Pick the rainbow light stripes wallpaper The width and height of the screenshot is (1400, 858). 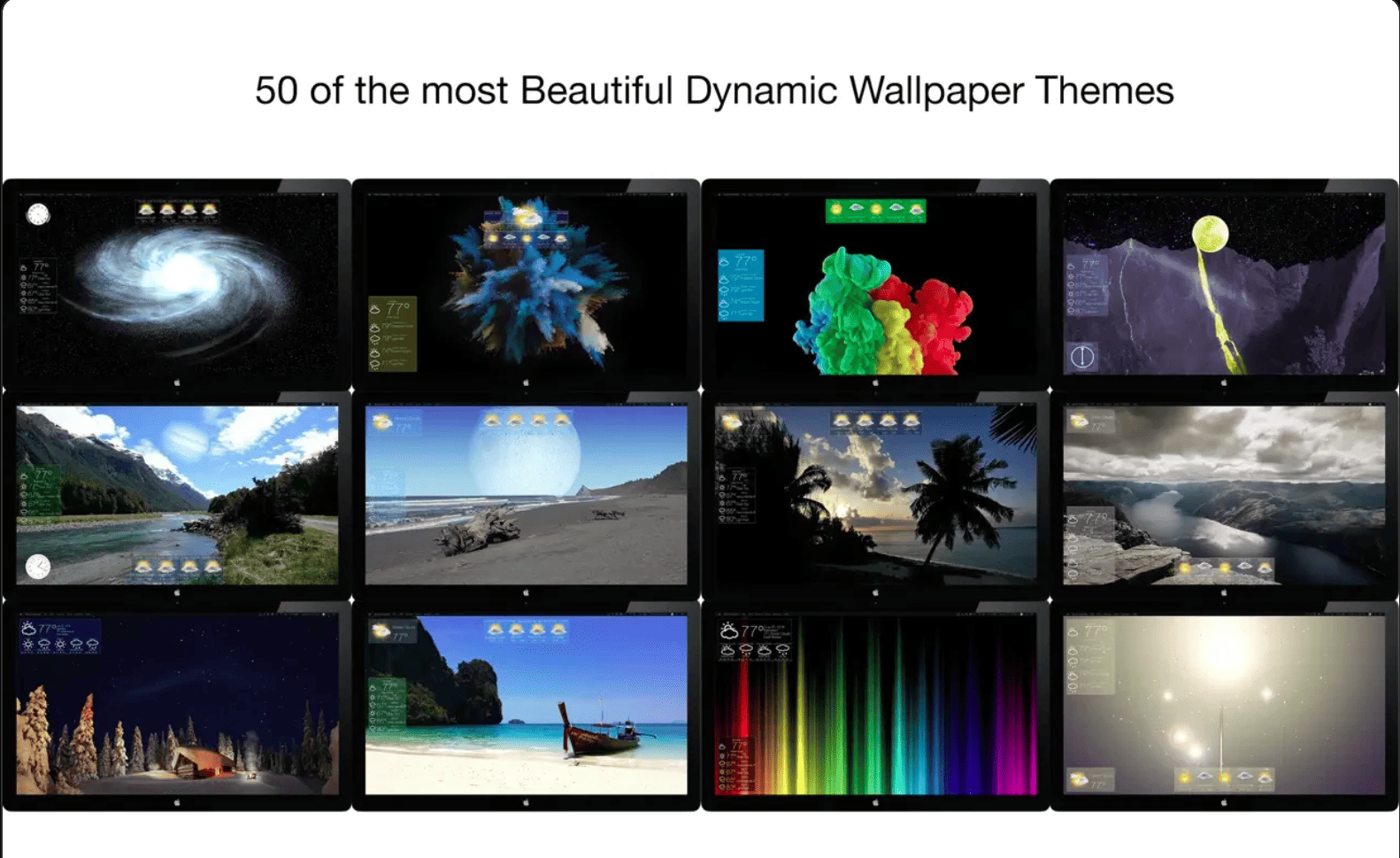[875, 706]
